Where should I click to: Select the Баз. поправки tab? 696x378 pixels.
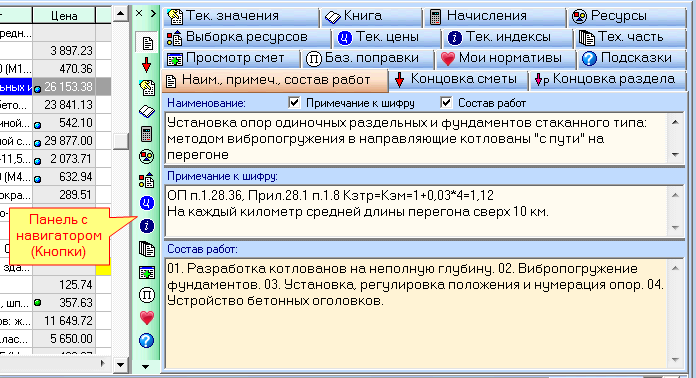(368, 58)
